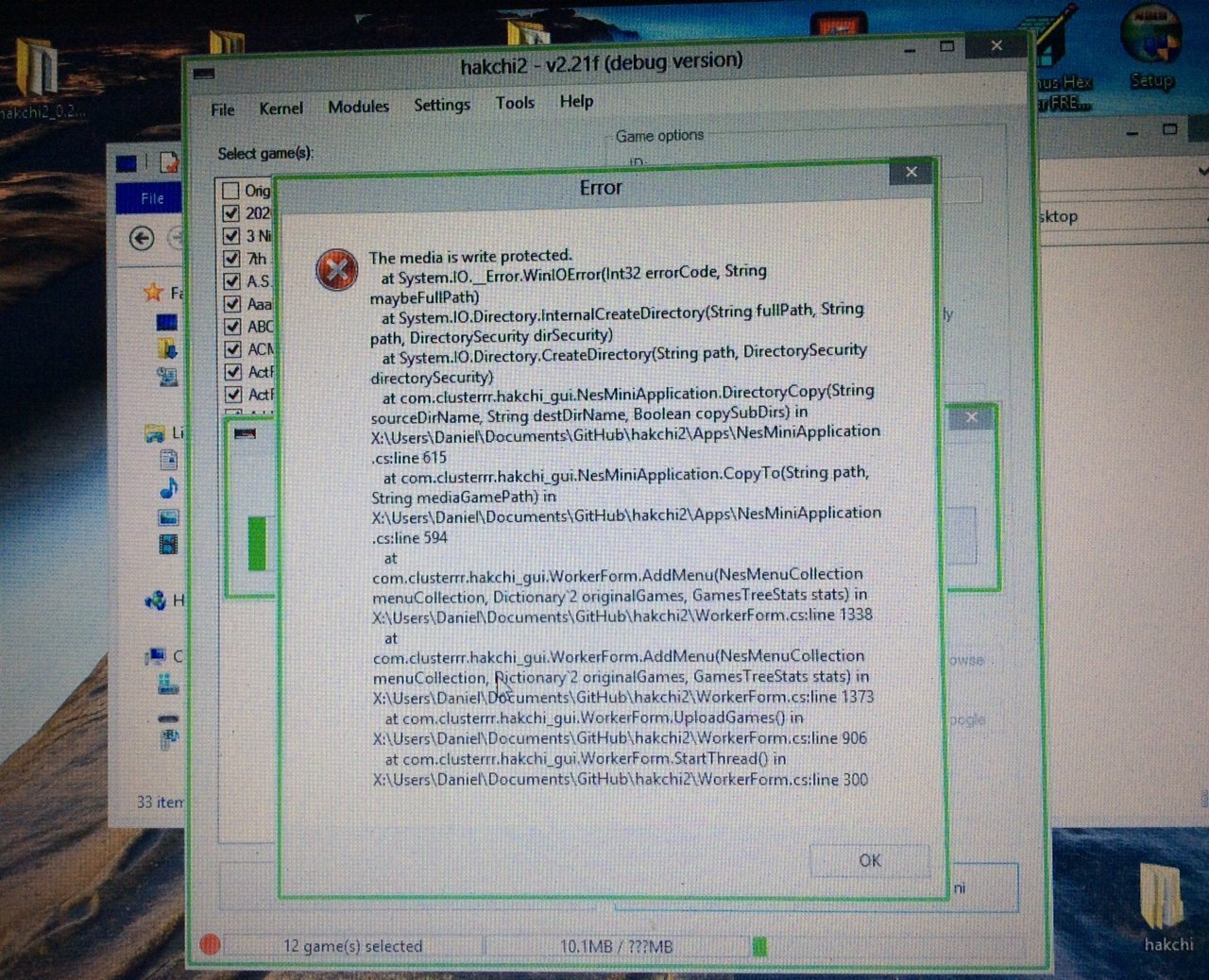Click the green memory usage bar in status bar
Viewport: 1209px width, 980px height.
(759, 946)
